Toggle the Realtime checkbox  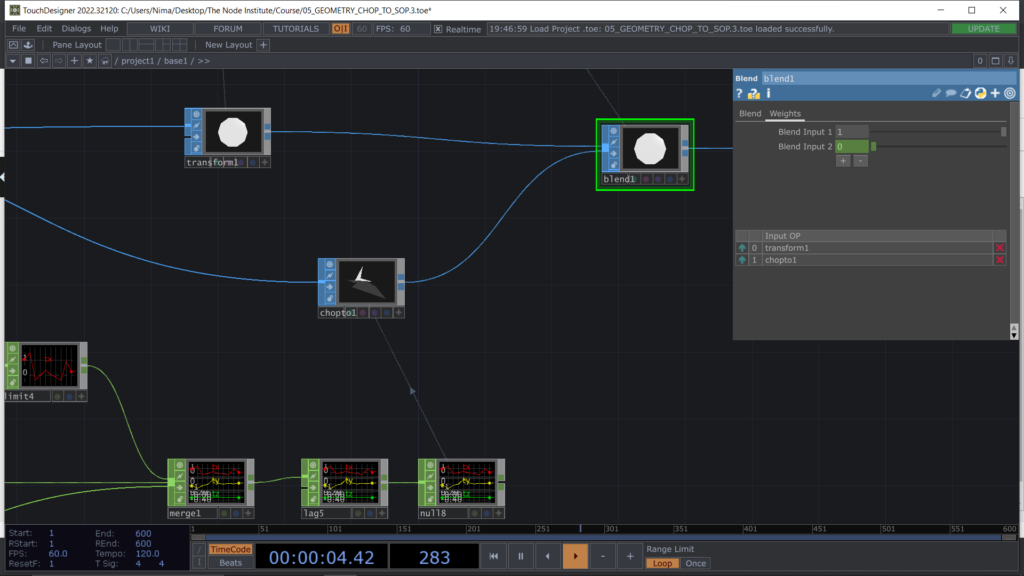pos(438,29)
